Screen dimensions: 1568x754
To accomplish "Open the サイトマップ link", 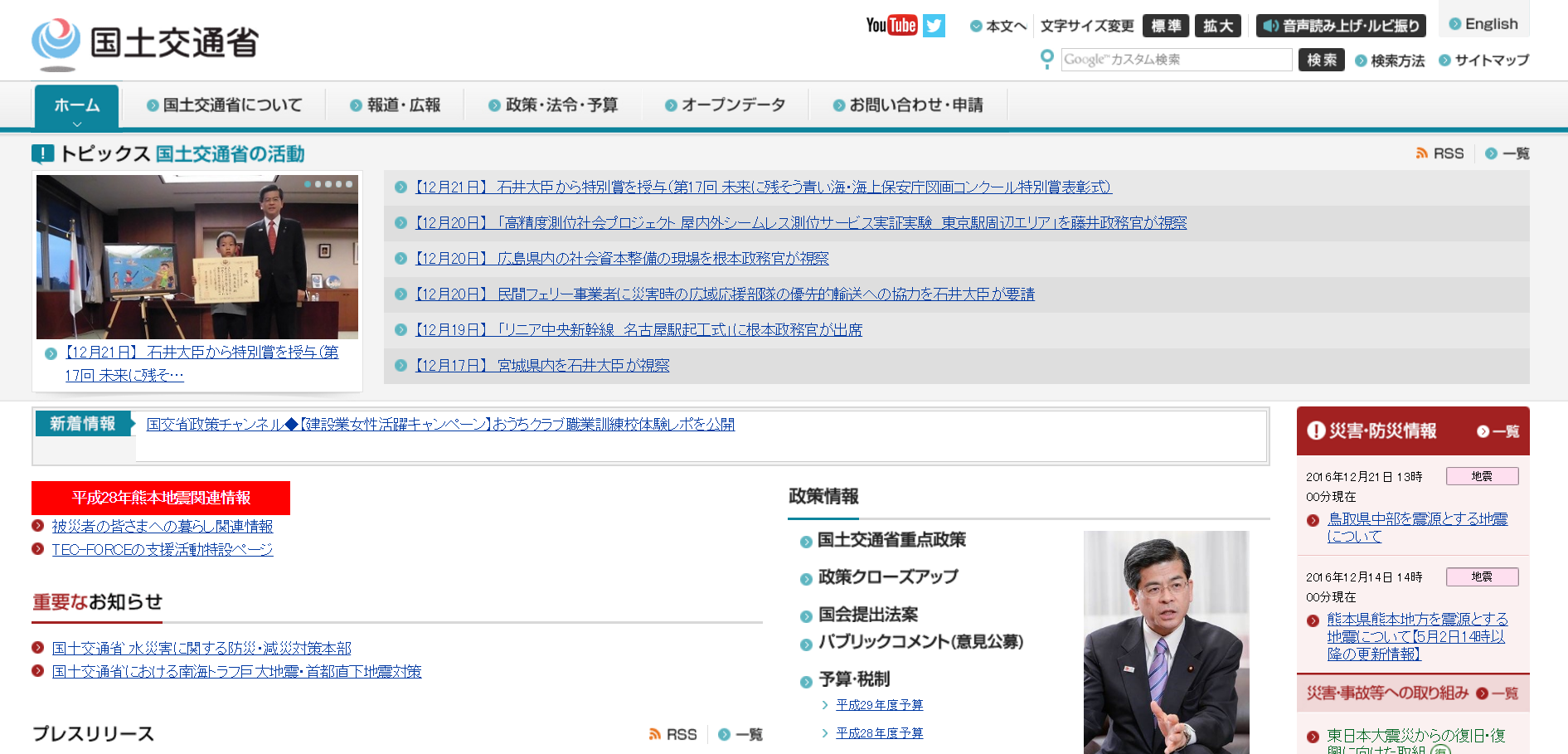I will pos(1484,61).
